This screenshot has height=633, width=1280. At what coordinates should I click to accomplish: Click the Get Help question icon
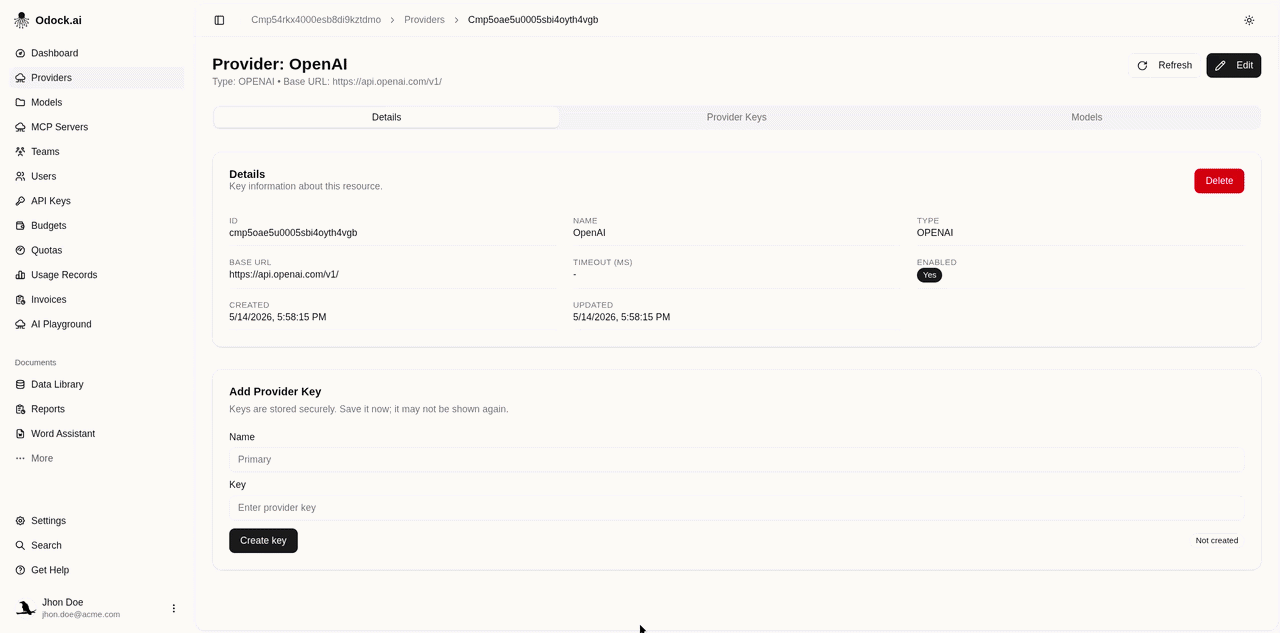(21, 570)
